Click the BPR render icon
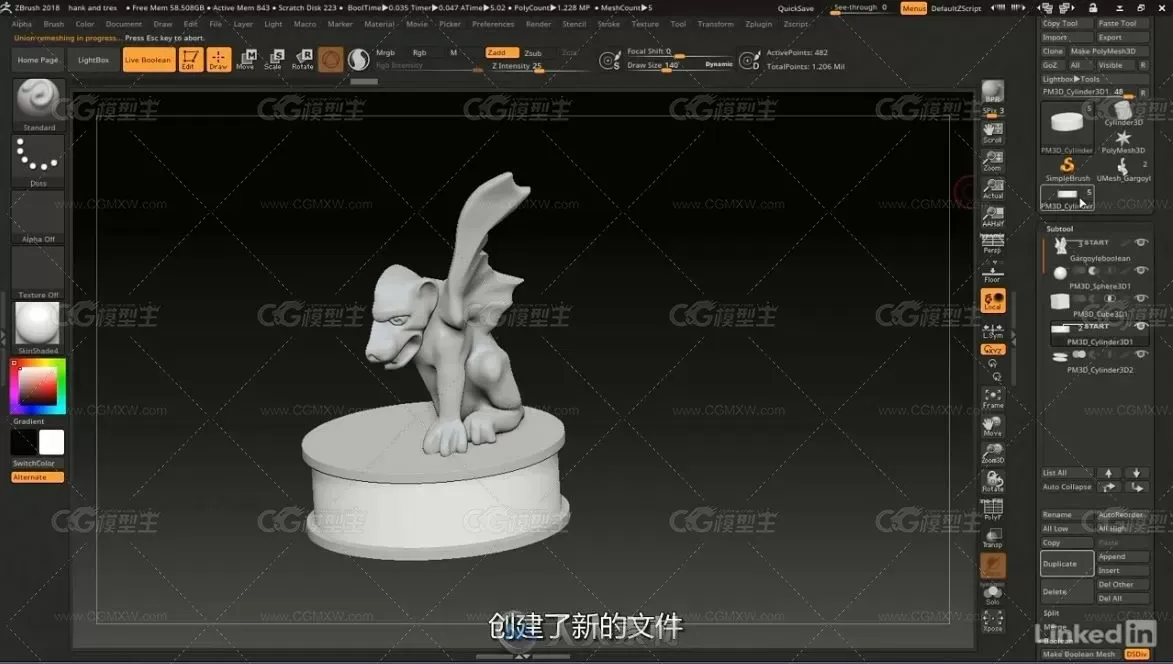Viewport: 1173px width, 664px height. [993, 91]
